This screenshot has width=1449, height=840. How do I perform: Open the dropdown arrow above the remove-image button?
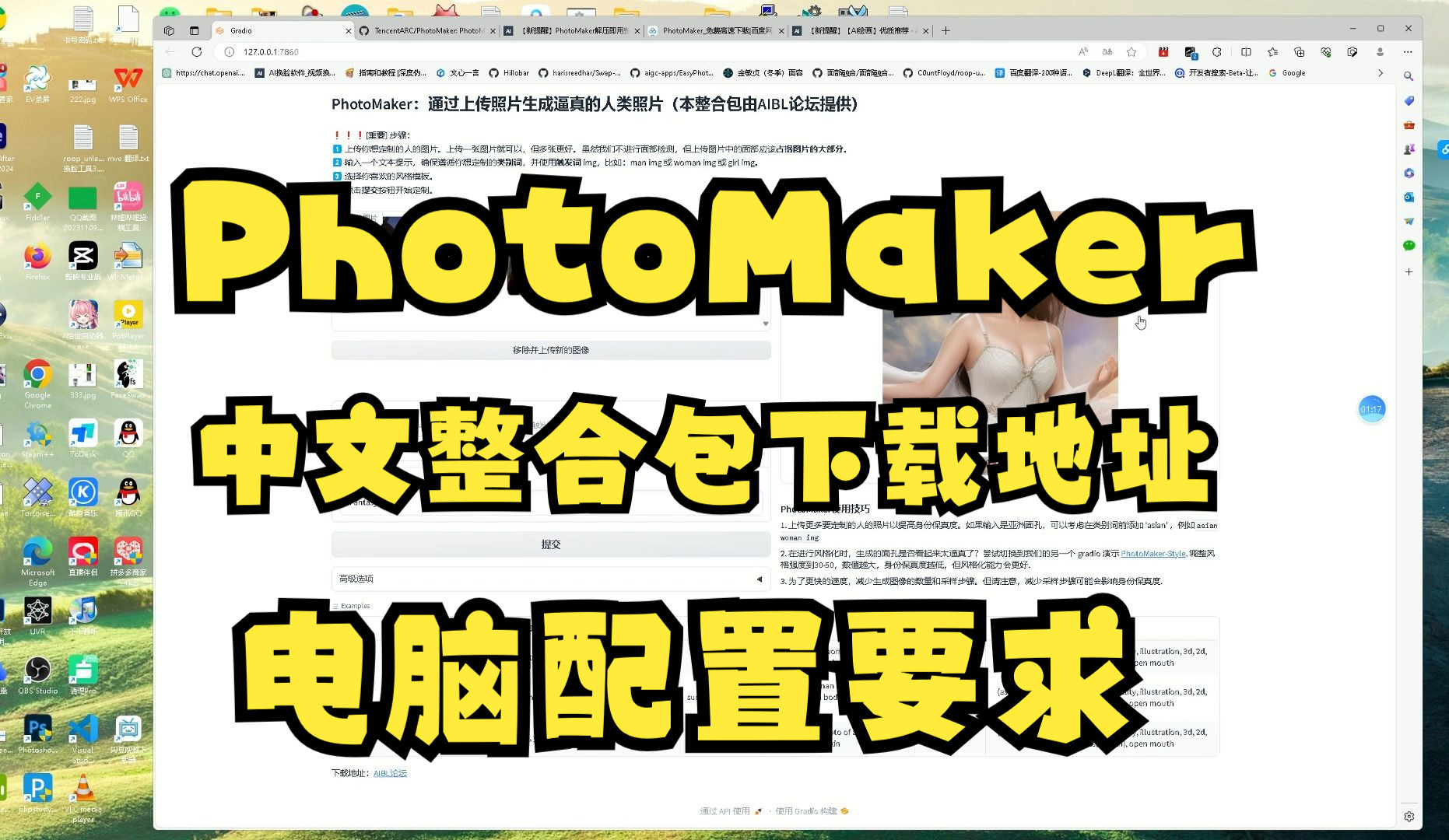(x=765, y=324)
